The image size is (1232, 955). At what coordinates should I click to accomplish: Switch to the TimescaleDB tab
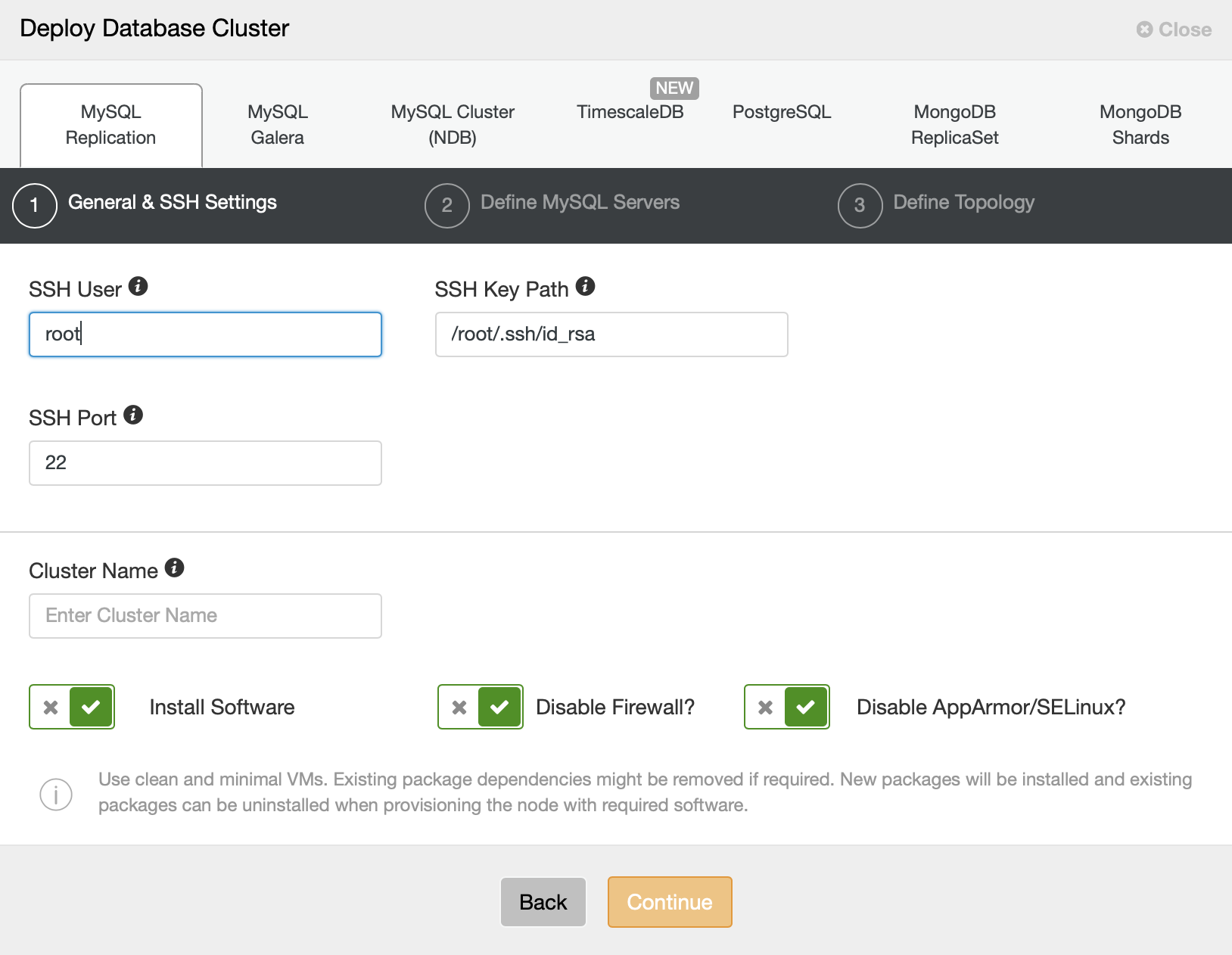coord(630,112)
